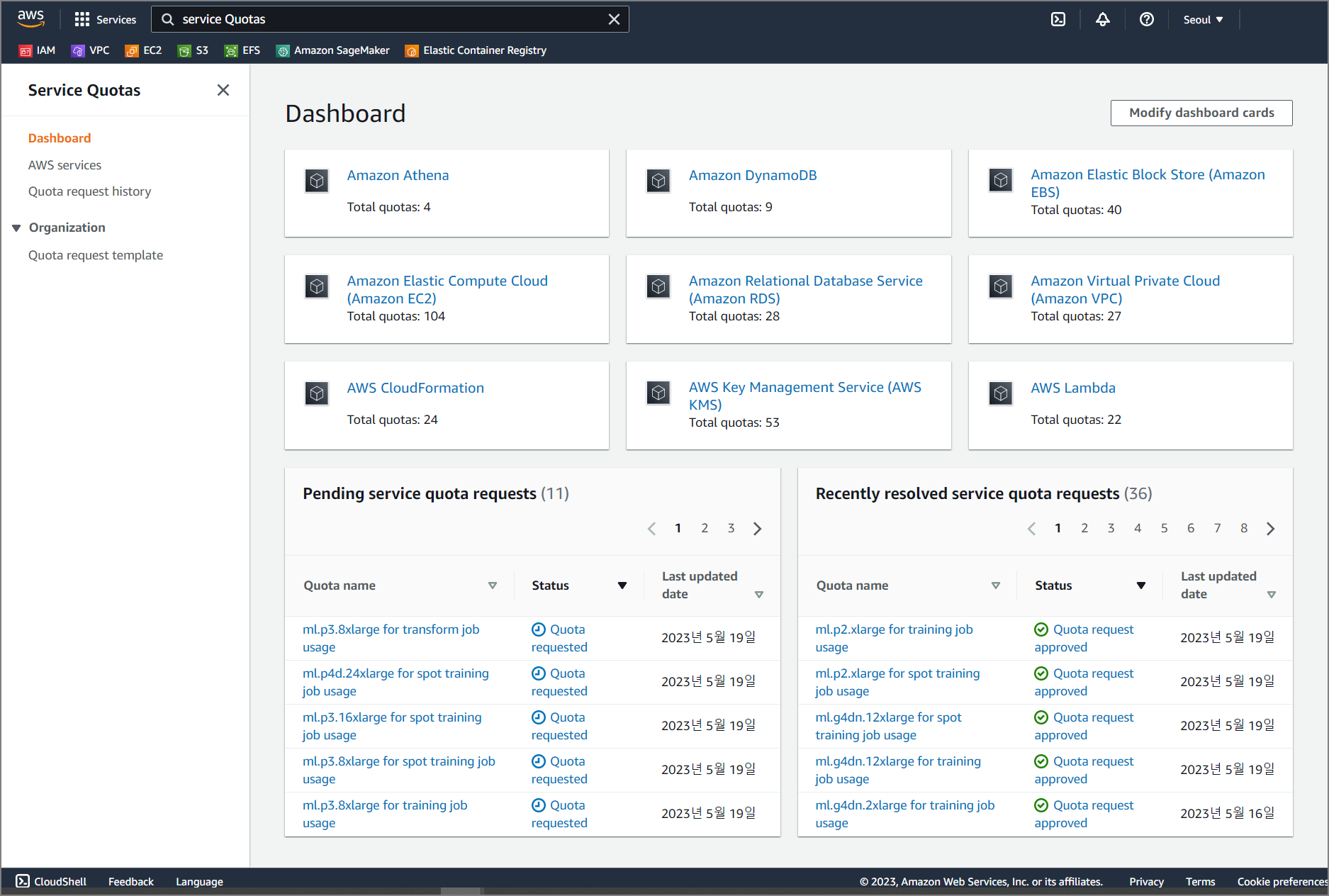Click the AWS logo home icon
The width and height of the screenshot is (1329, 896).
[30, 19]
